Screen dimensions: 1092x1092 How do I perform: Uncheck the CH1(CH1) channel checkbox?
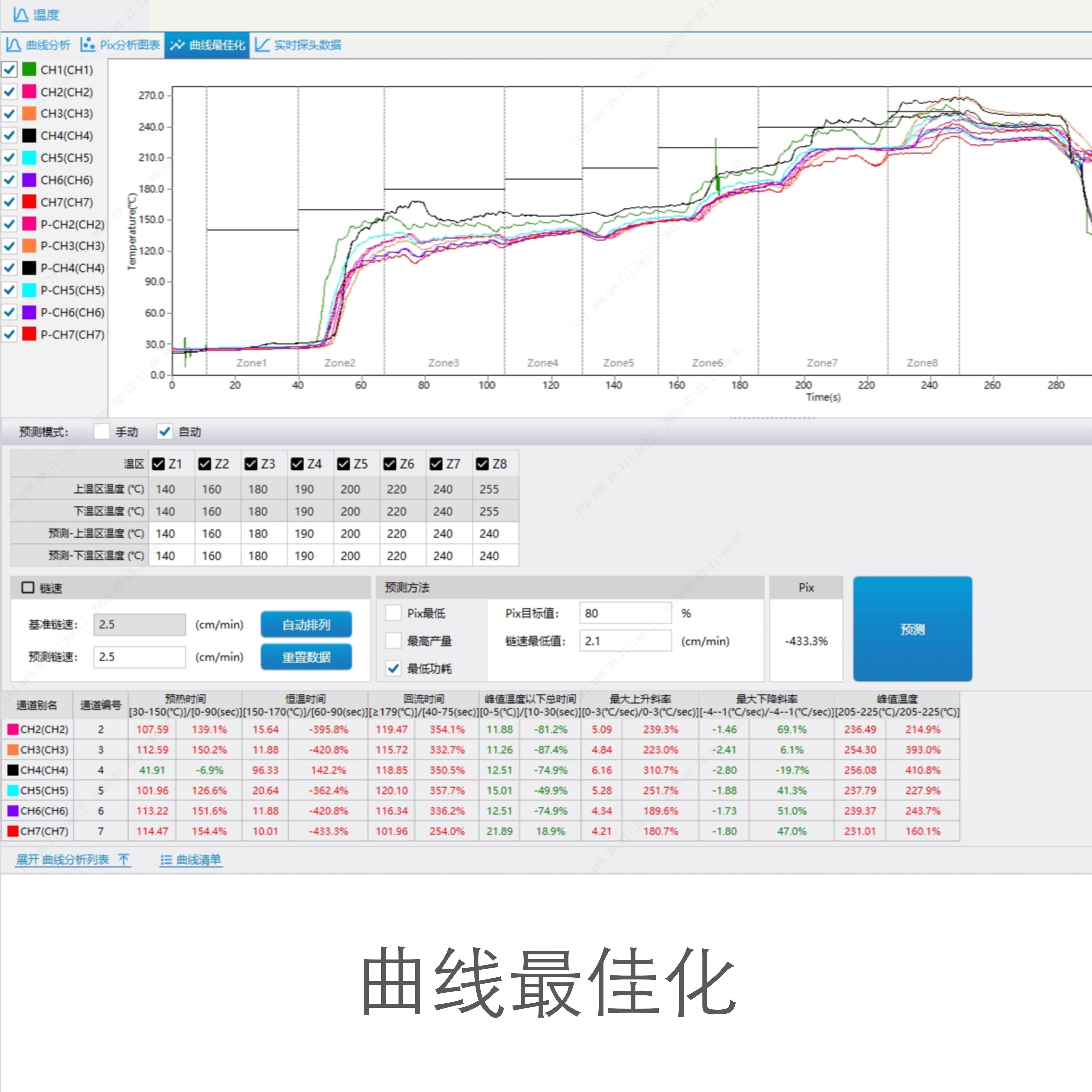pyautogui.click(x=10, y=70)
